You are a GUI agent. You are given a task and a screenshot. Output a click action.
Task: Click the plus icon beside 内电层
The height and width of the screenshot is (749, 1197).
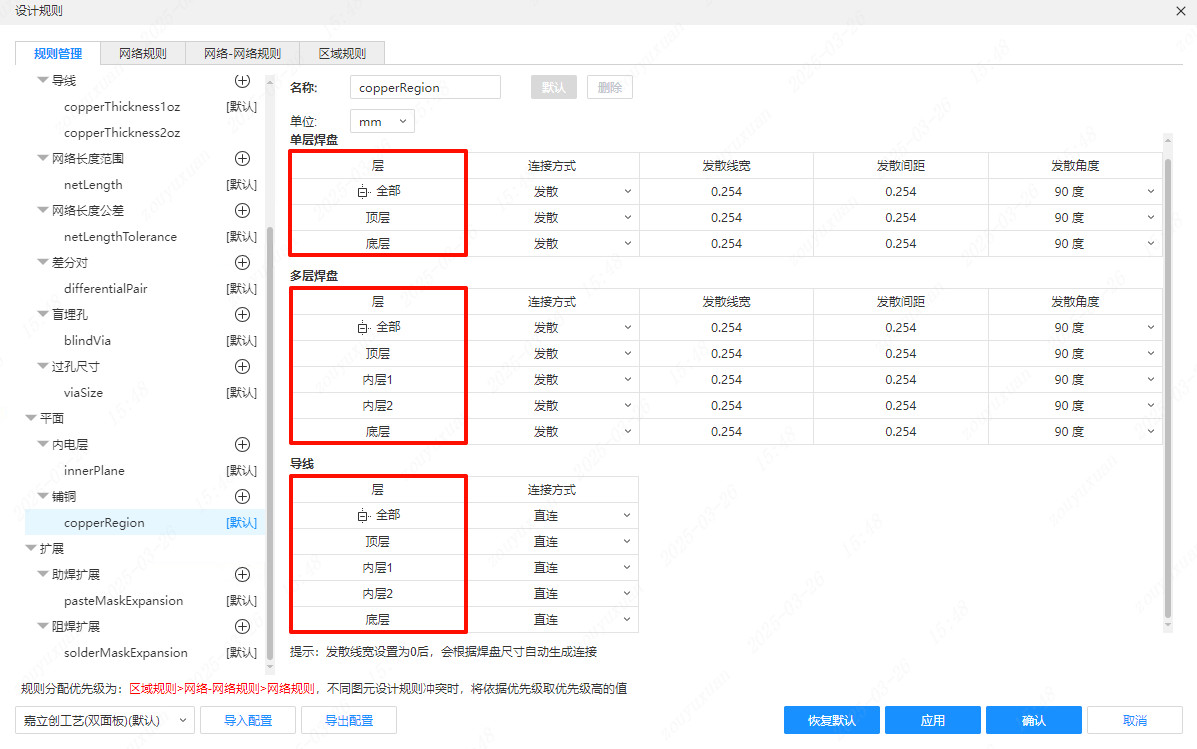click(x=242, y=444)
